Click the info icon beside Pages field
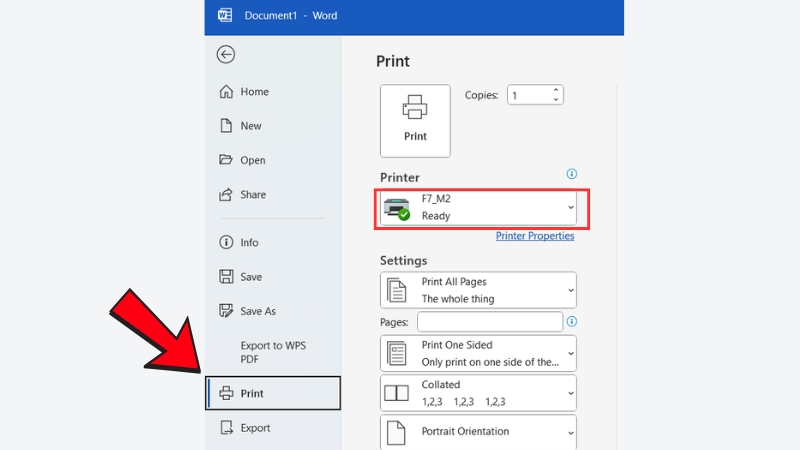Viewport: 800px width, 450px height. (571, 321)
